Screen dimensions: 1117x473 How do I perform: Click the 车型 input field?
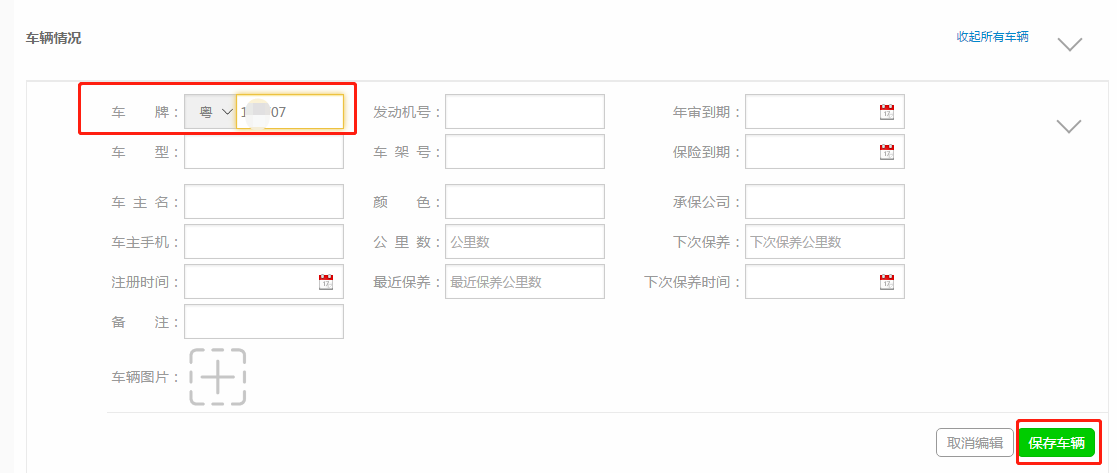(x=264, y=152)
